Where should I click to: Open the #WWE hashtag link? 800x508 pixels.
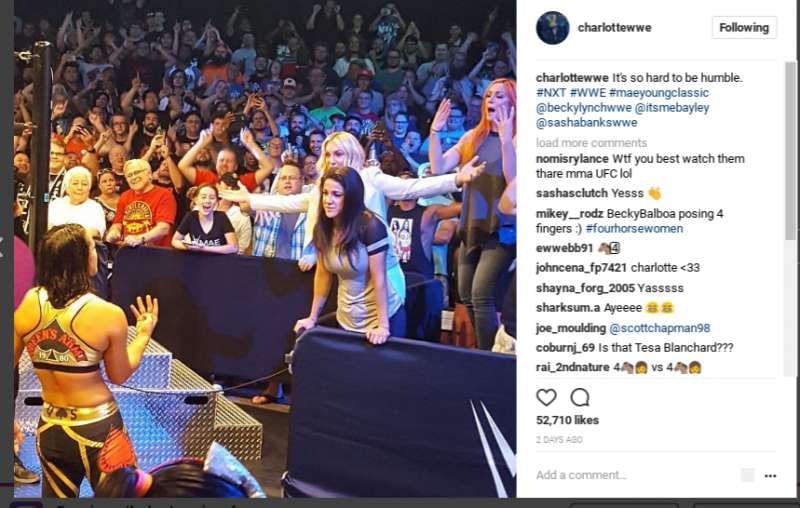tap(587, 93)
